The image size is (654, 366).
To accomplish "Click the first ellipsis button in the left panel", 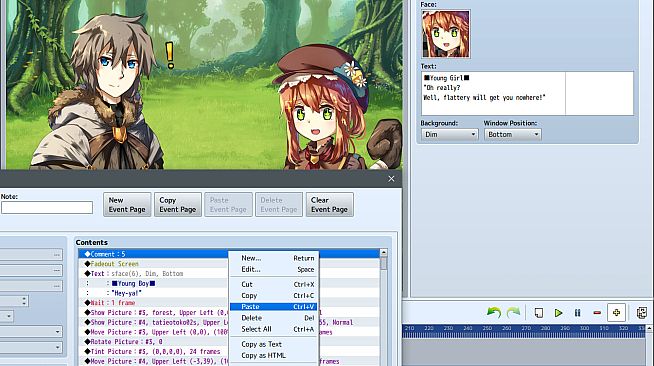I will [57, 255].
